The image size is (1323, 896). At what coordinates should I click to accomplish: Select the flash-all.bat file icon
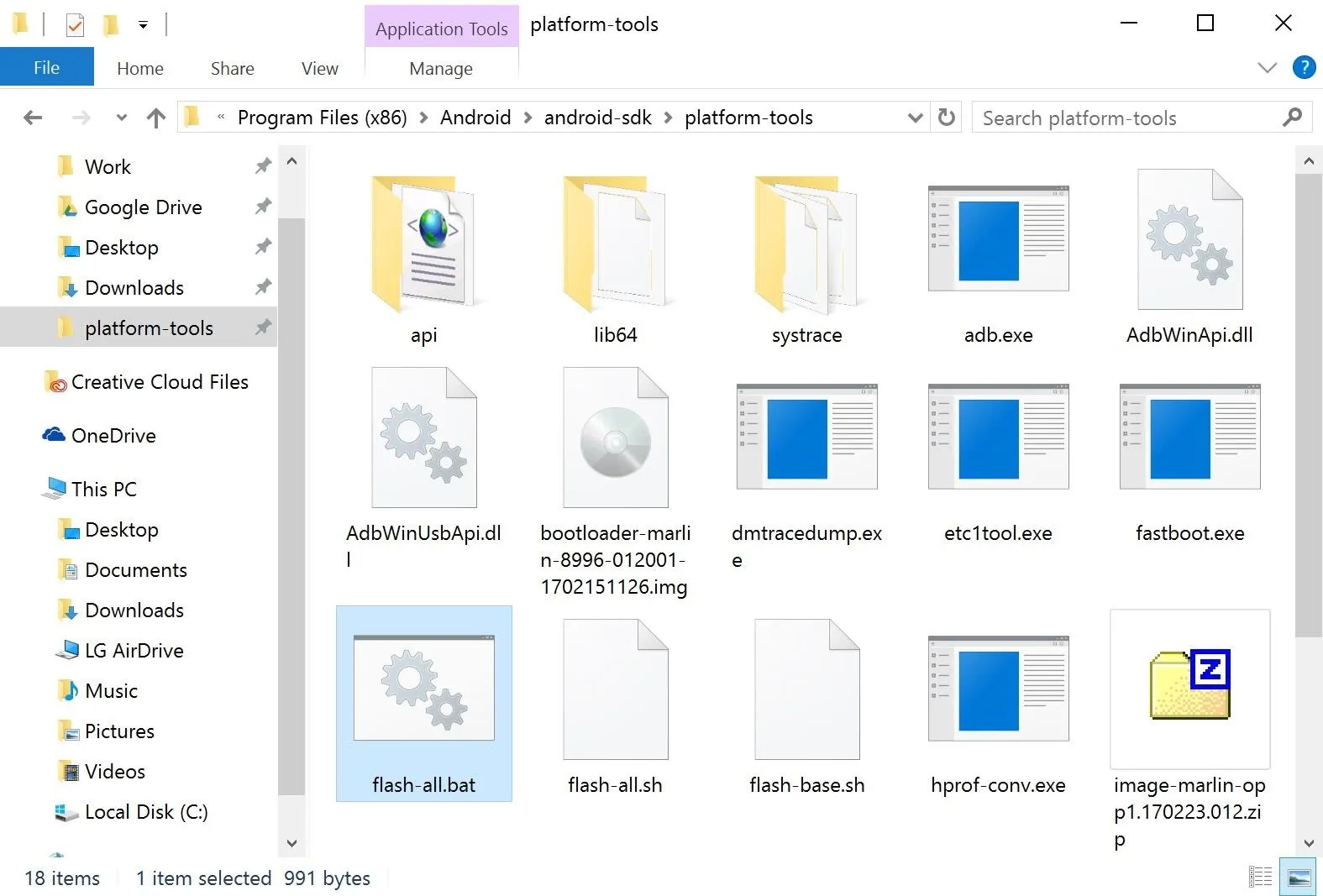(424, 689)
